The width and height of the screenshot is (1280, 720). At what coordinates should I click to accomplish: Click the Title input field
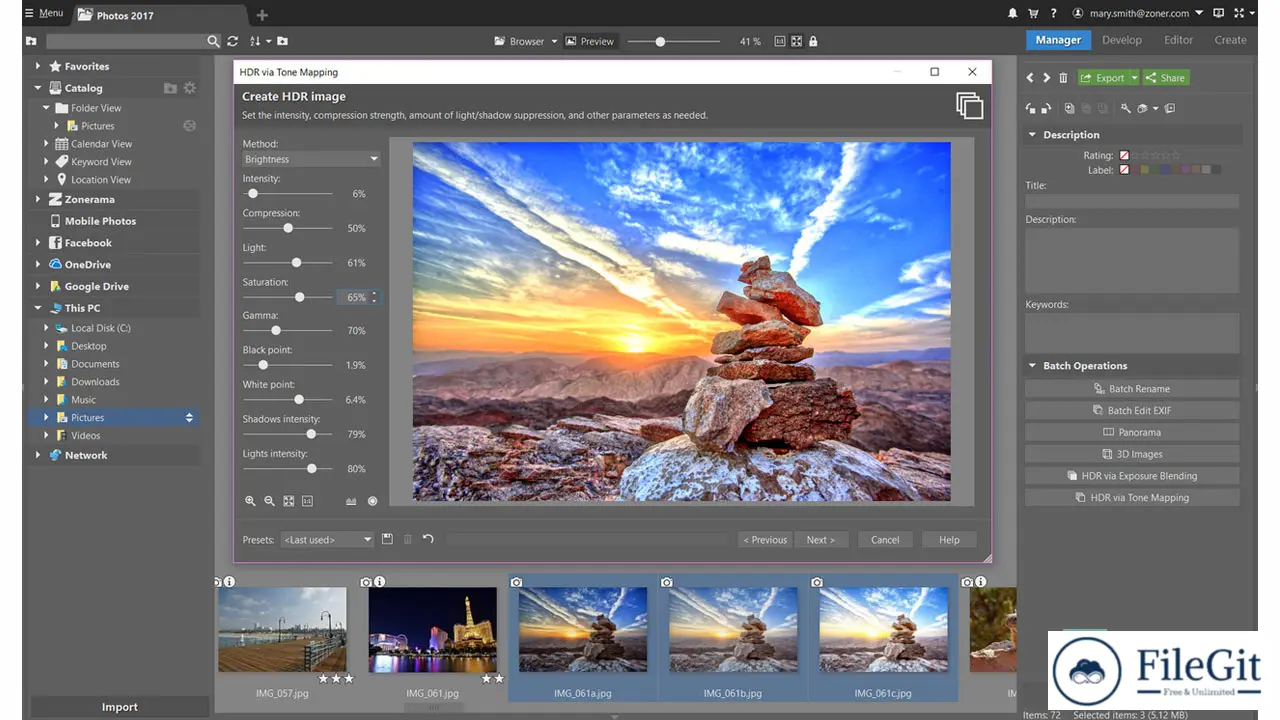pyautogui.click(x=1132, y=201)
